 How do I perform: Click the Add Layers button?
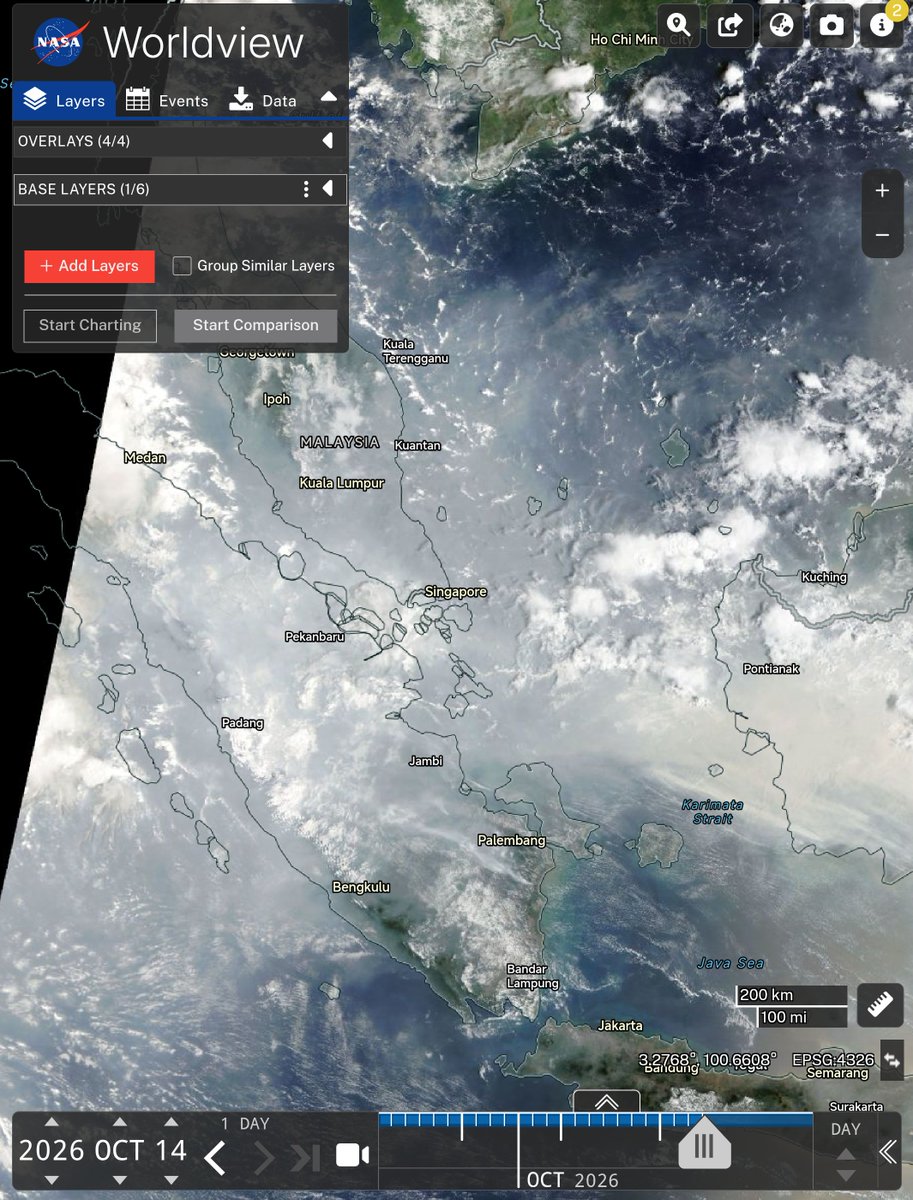(89, 266)
